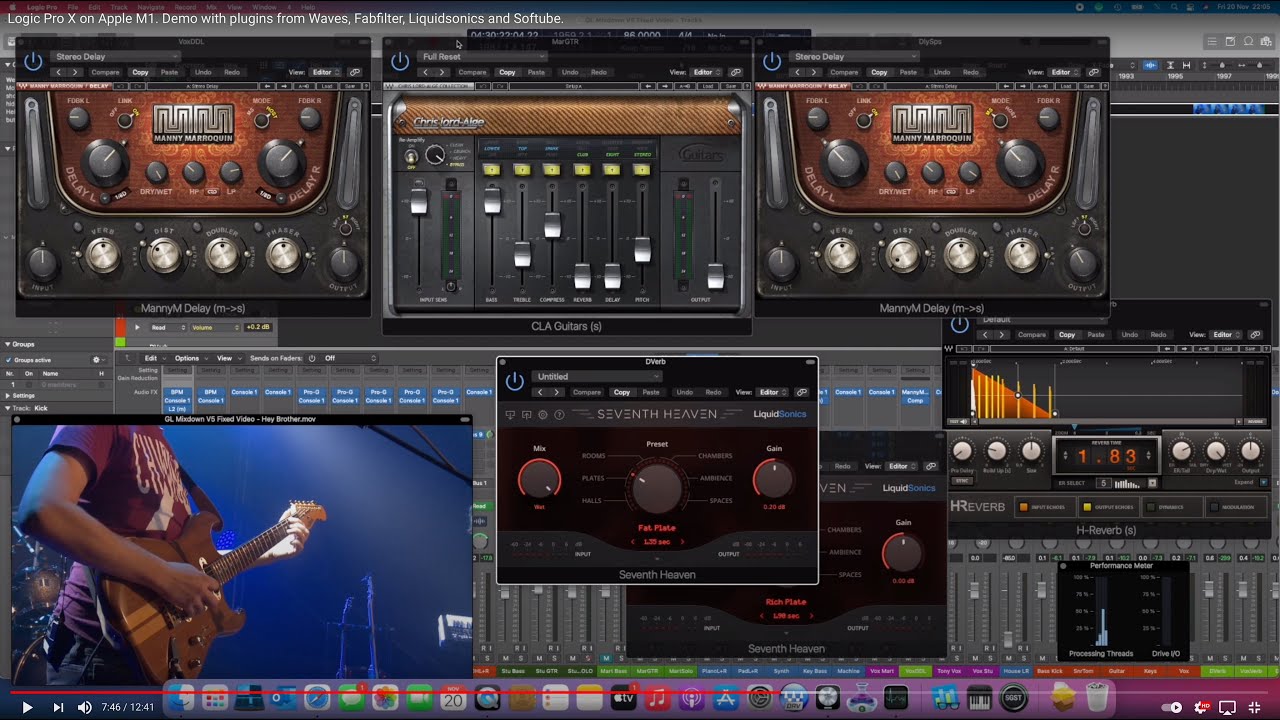Go to next preset in MarGTR
This screenshot has height=720, width=1280.
(441, 72)
